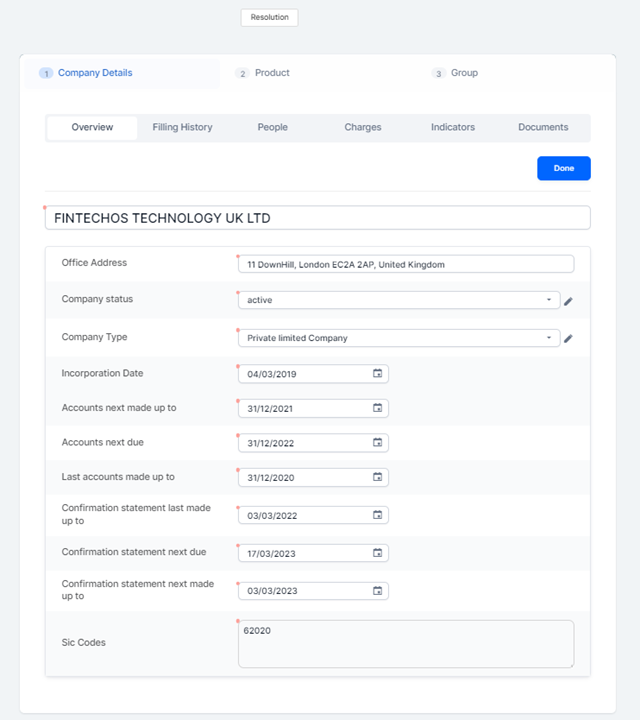Open calendar for Confirmation statement next due
The image size is (640, 720).
378,553
